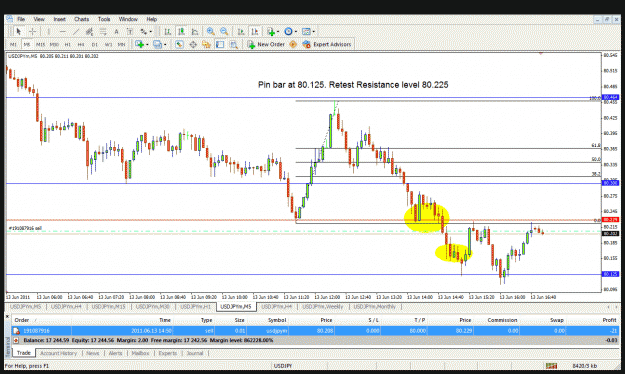625x374 pixels.
Task: Toggle the Expert Advisors button
Action: point(327,44)
